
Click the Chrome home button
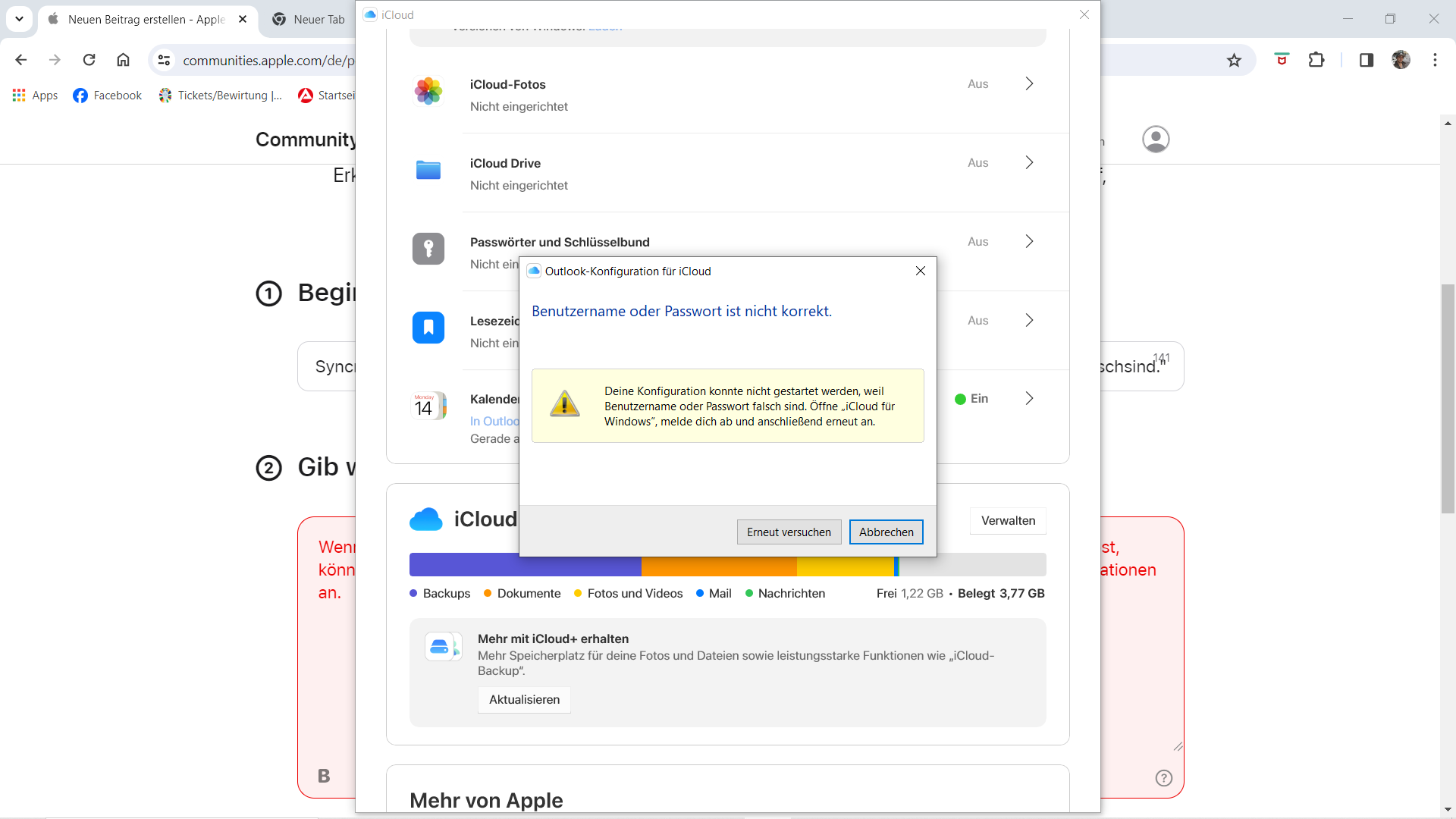(x=123, y=60)
